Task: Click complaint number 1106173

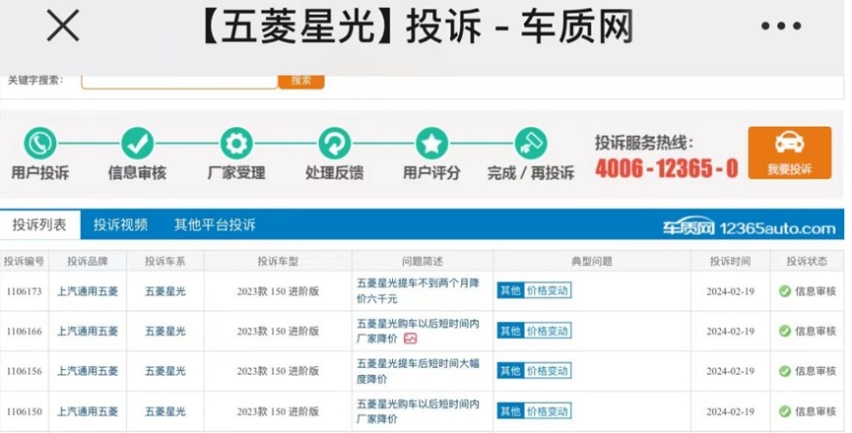Action: (x=24, y=291)
